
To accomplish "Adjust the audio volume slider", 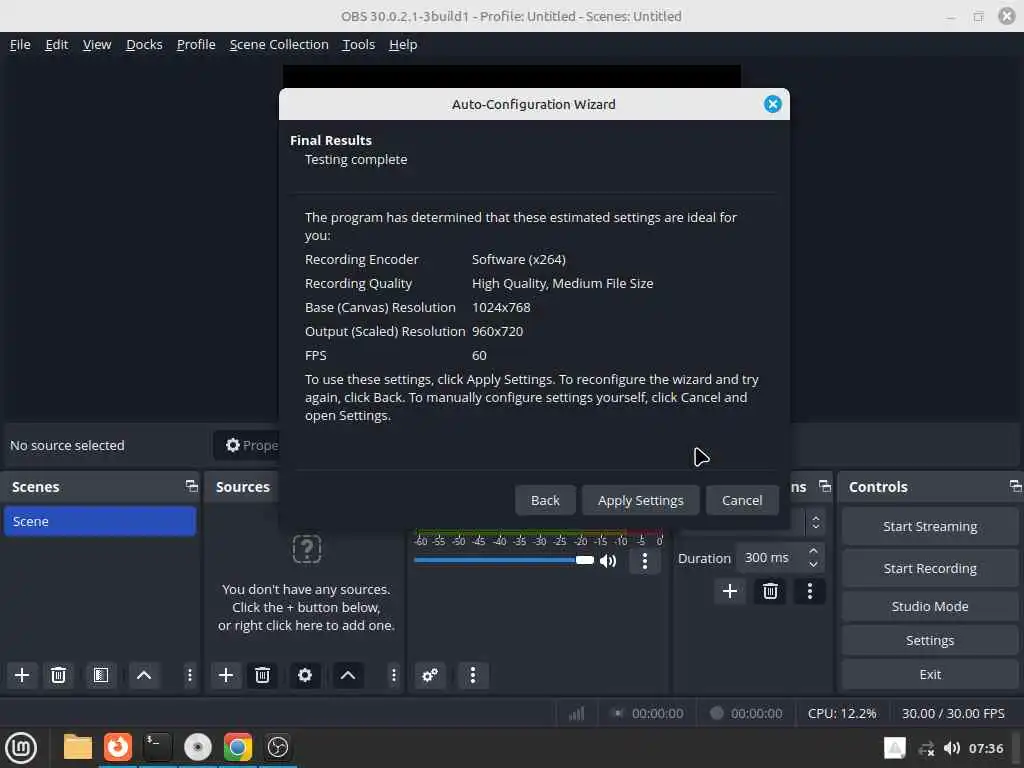I will point(504,560).
